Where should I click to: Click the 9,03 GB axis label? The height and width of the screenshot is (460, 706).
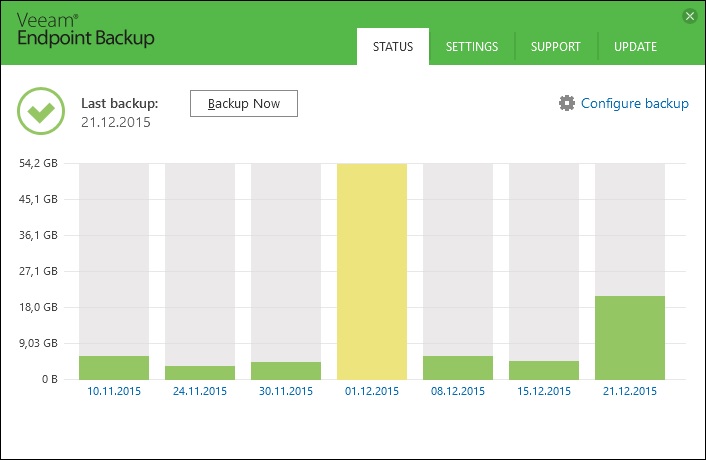[x=38, y=343]
